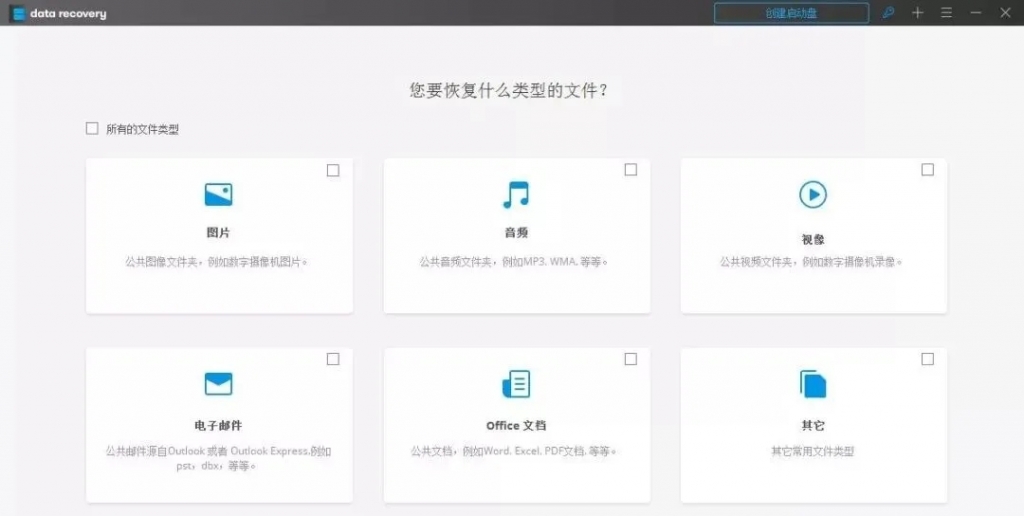Click the Office 文档 document icon
The height and width of the screenshot is (516, 1024).
tap(516, 384)
